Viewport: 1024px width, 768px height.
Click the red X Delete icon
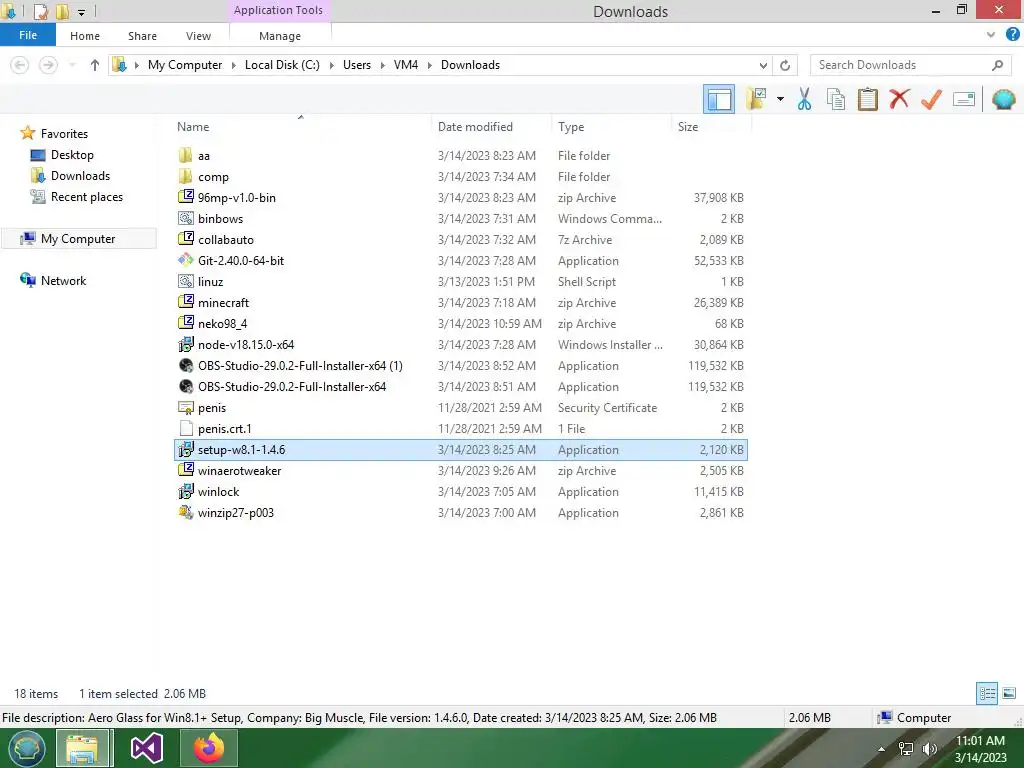899,99
